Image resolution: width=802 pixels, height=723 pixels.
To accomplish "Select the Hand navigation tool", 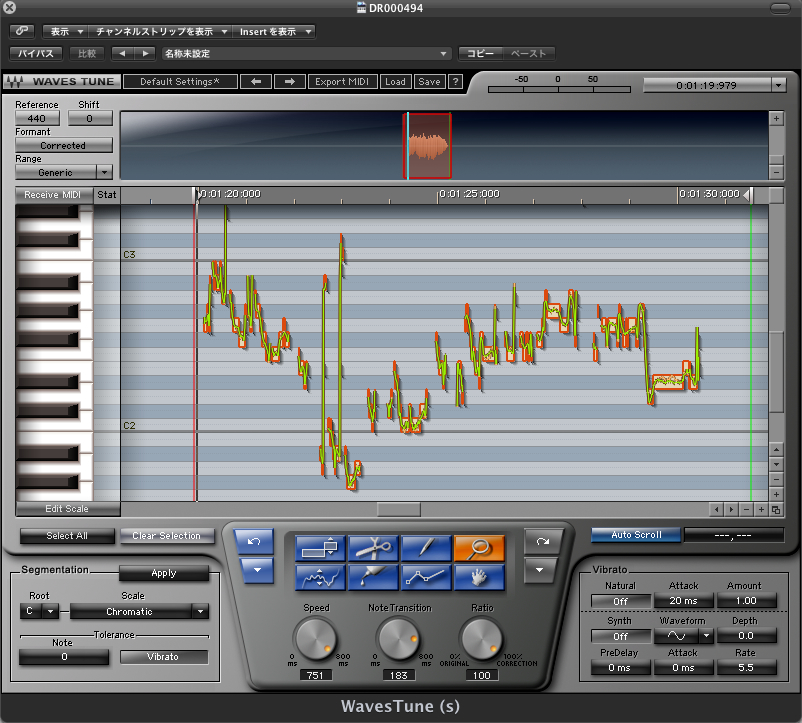I will tap(479, 577).
